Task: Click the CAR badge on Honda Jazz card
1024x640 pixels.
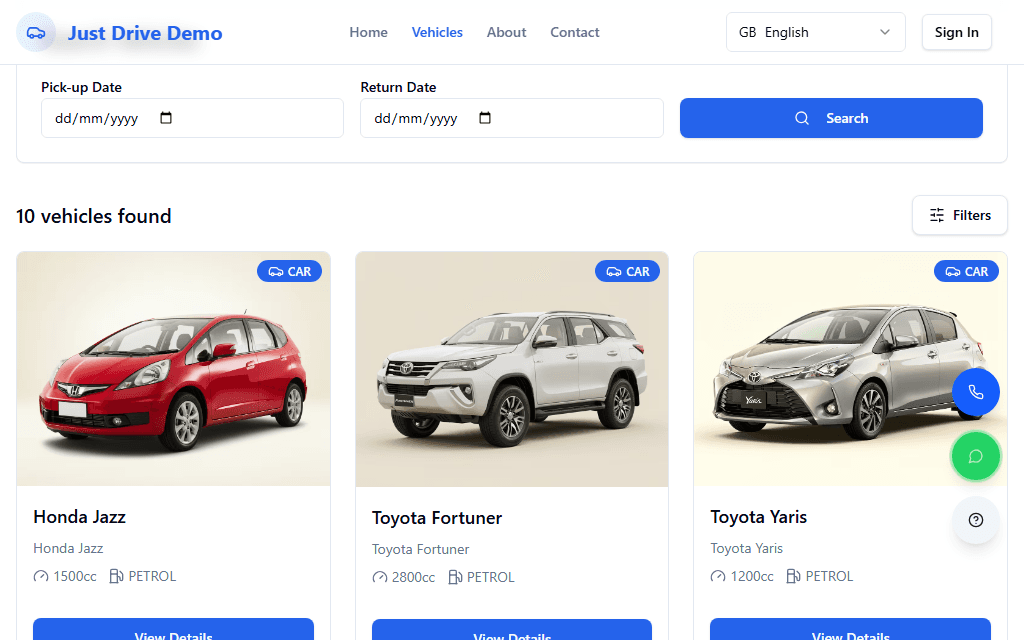Action: click(x=289, y=271)
